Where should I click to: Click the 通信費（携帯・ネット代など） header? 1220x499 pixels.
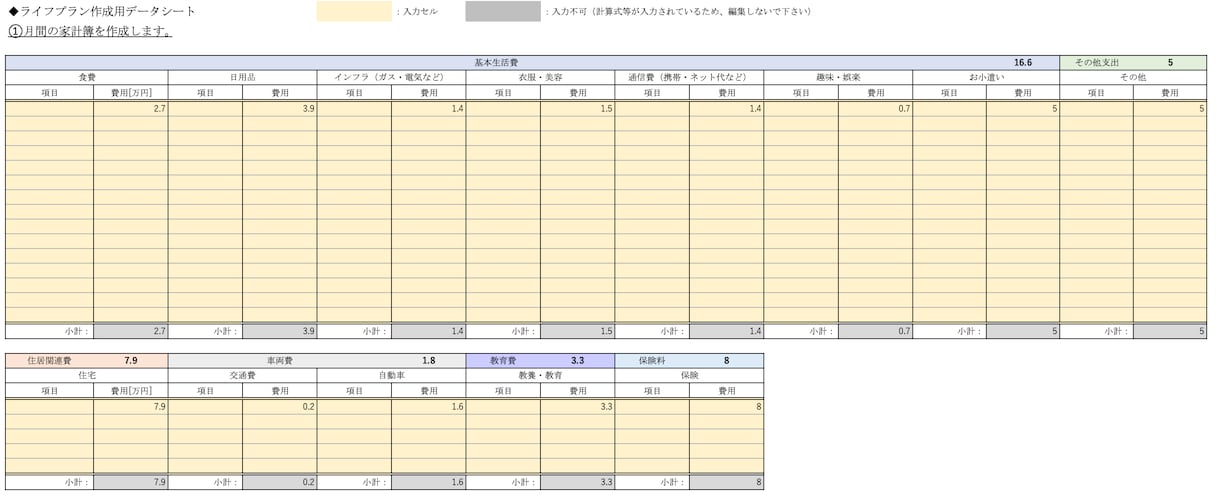(x=689, y=77)
